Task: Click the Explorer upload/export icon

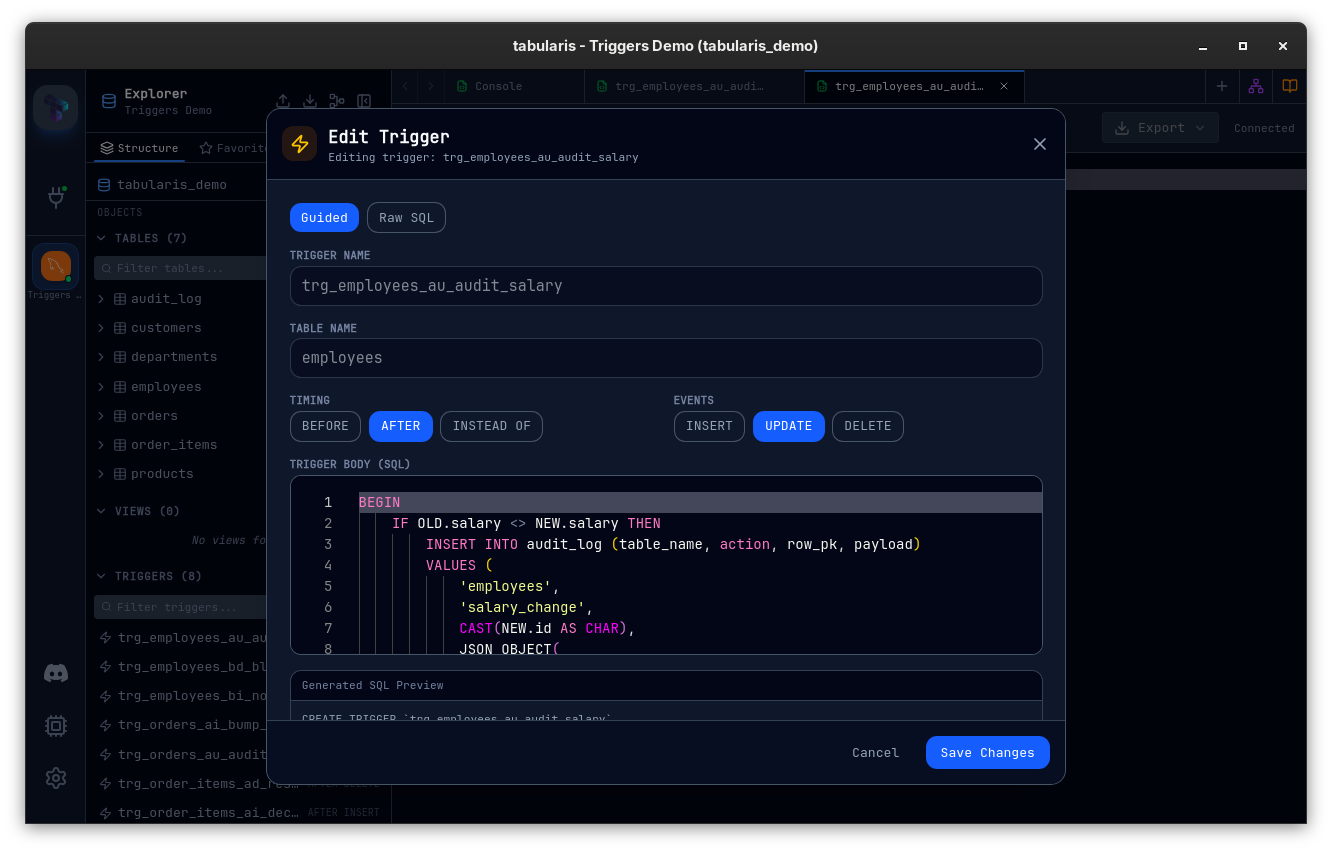Action: [283, 101]
